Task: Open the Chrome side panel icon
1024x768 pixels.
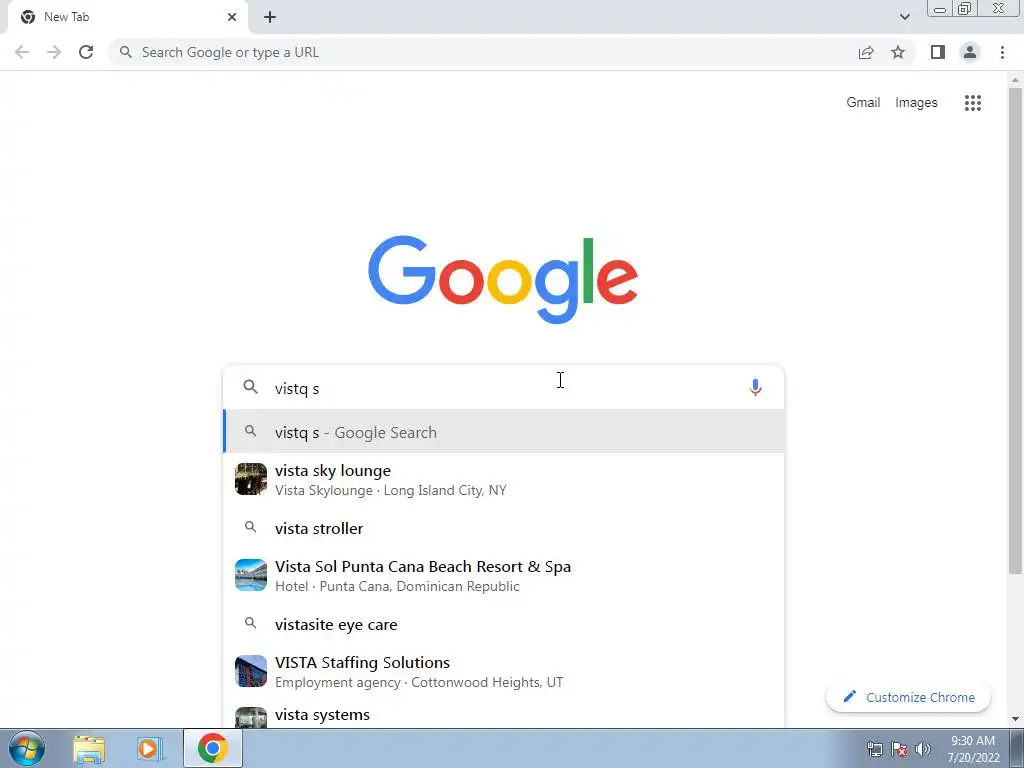Action: 938,52
